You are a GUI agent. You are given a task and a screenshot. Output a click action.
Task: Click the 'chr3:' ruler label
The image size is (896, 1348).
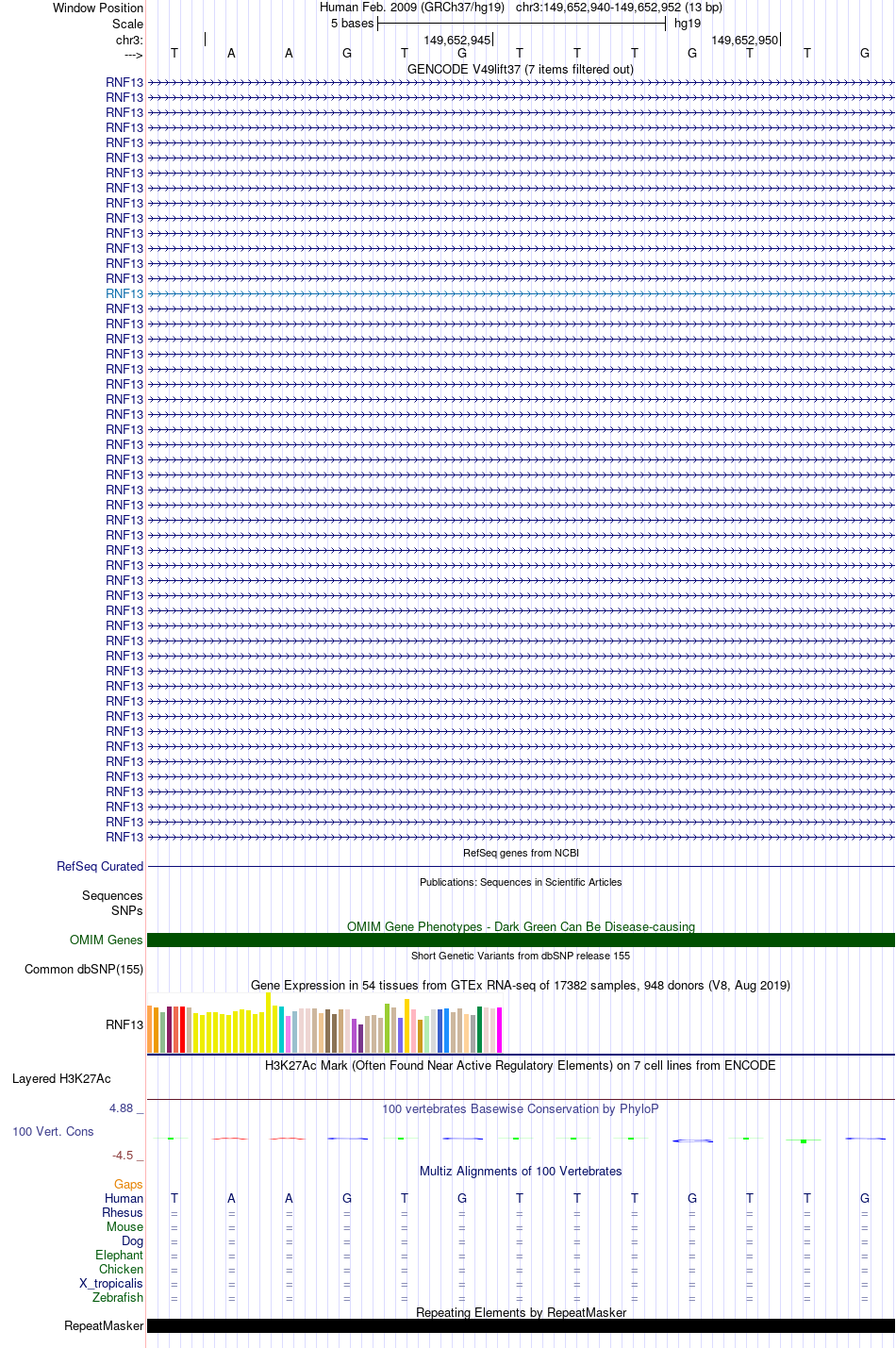pyautogui.click(x=130, y=40)
